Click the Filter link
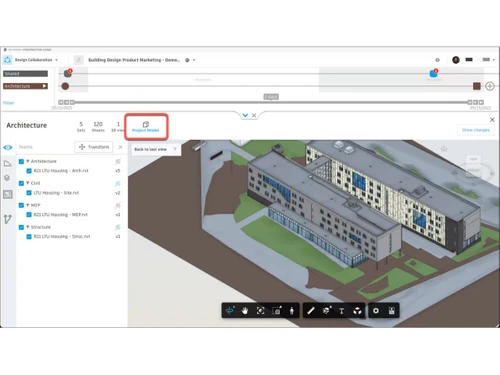 point(9,103)
